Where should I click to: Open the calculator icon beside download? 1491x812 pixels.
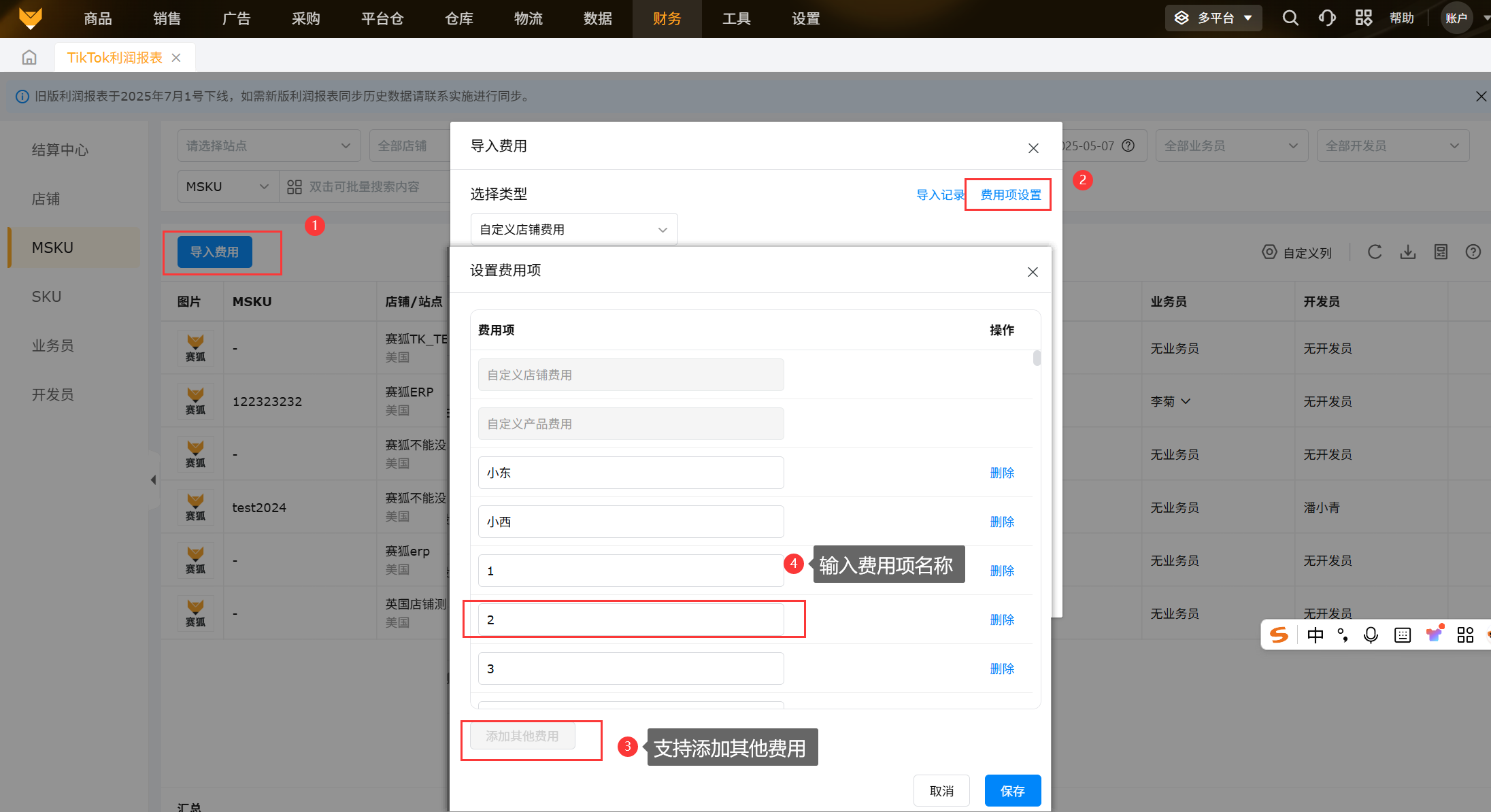(1441, 252)
